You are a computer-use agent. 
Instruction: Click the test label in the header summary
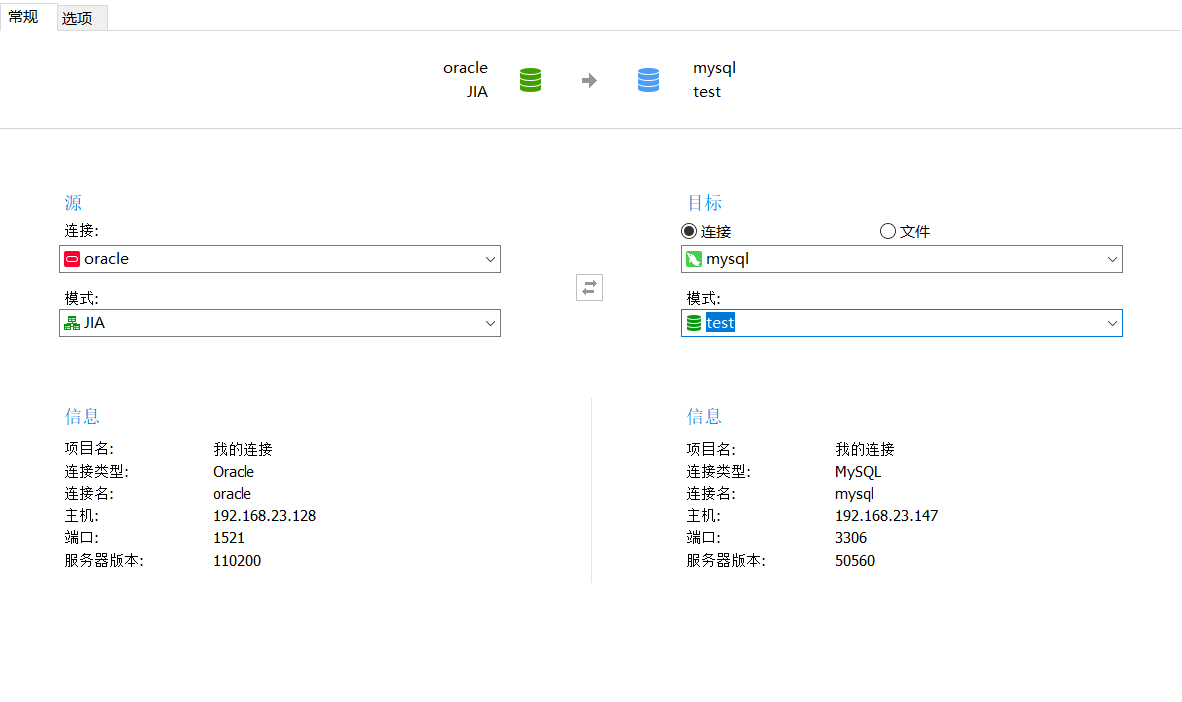(x=707, y=92)
